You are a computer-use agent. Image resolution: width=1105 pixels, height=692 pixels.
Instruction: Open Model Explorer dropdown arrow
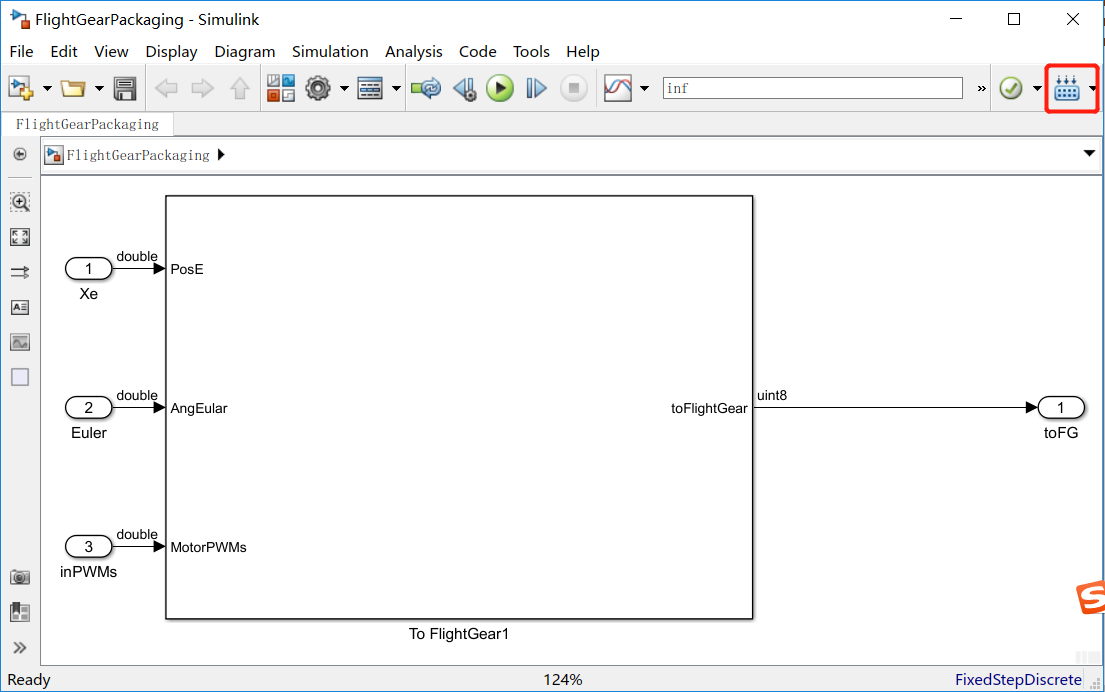(x=397, y=89)
